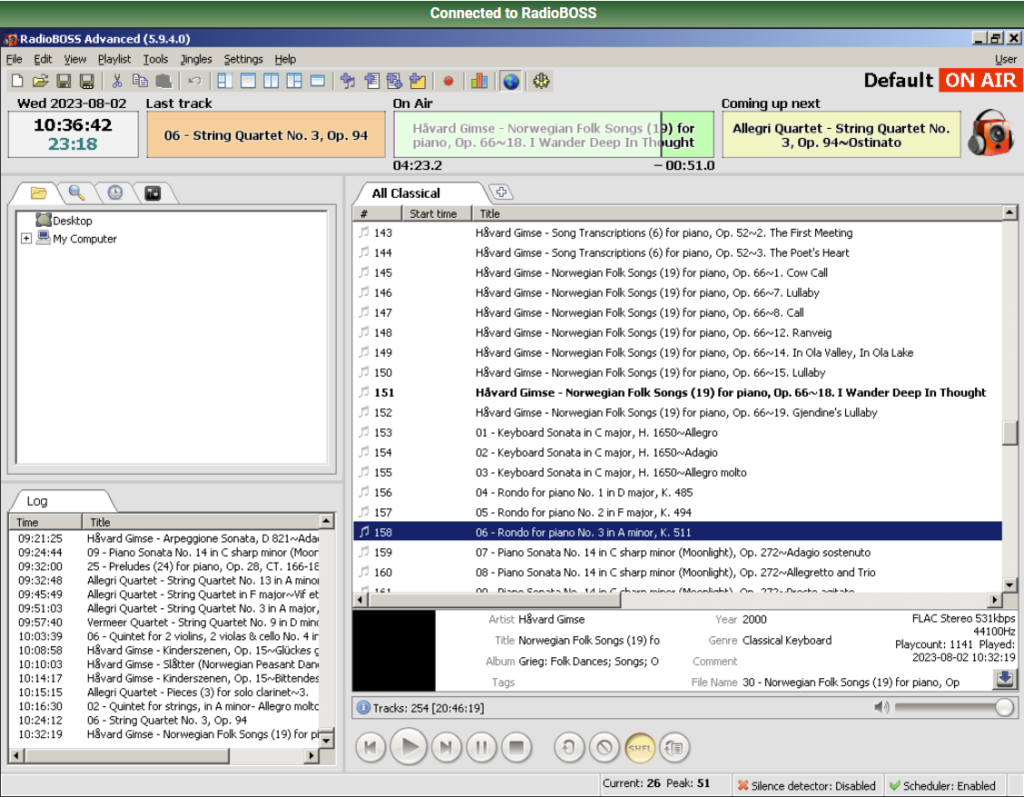The height and width of the screenshot is (797, 1024).
Task: Mute audio with the speaker icon
Action: tap(881, 707)
